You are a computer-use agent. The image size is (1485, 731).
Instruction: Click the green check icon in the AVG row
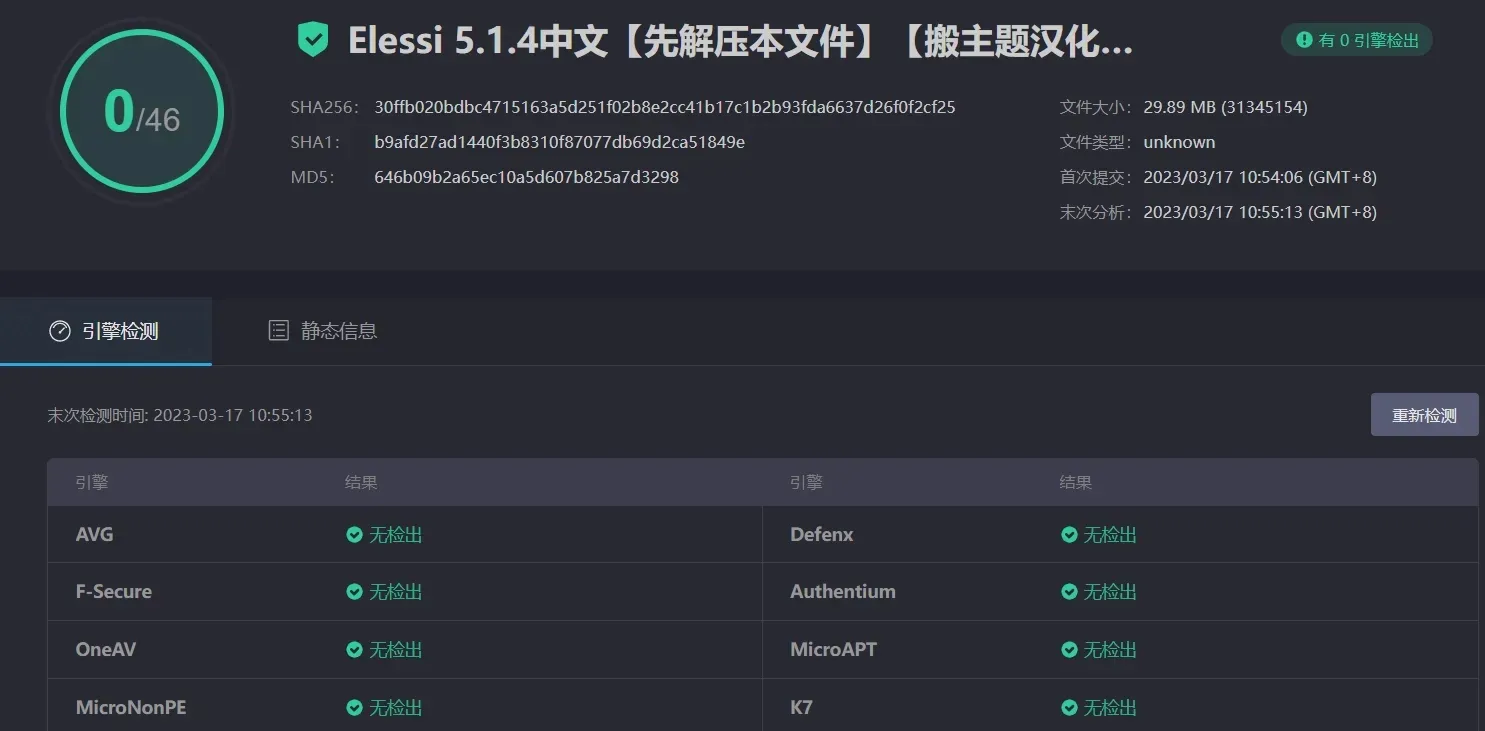pos(354,535)
